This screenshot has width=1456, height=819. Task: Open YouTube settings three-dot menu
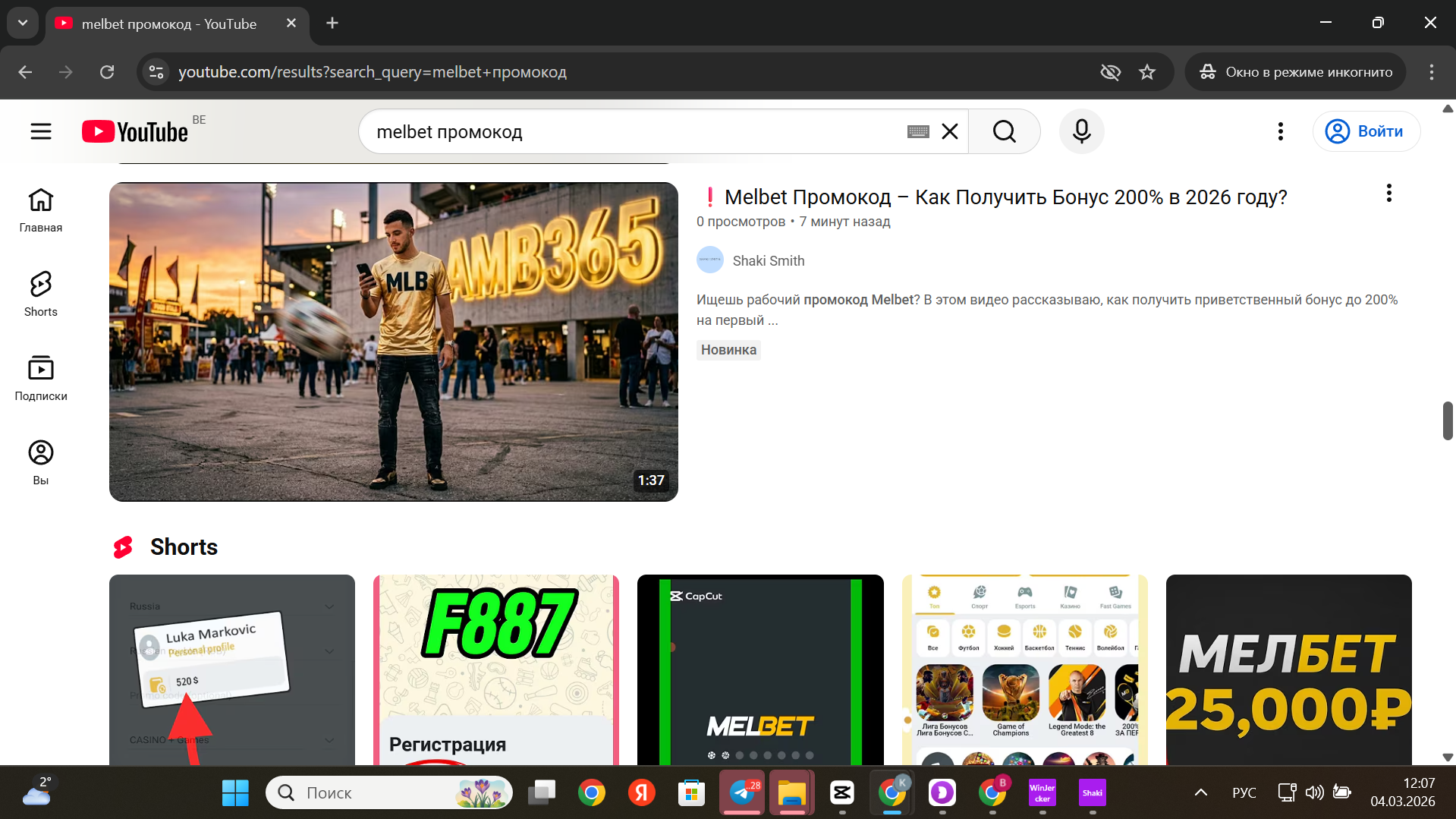1280,131
